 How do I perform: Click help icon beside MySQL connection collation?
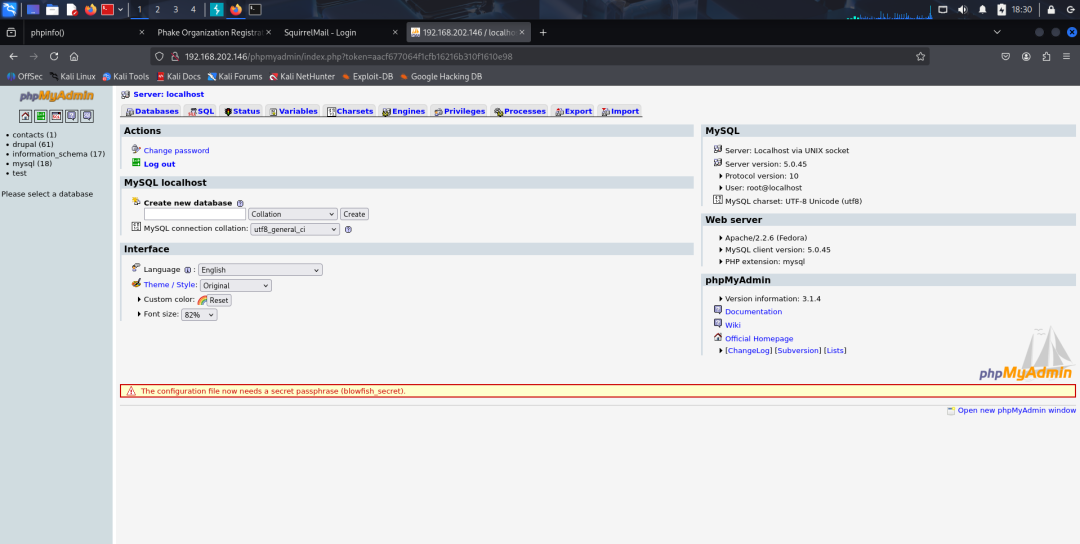[348, 229]
